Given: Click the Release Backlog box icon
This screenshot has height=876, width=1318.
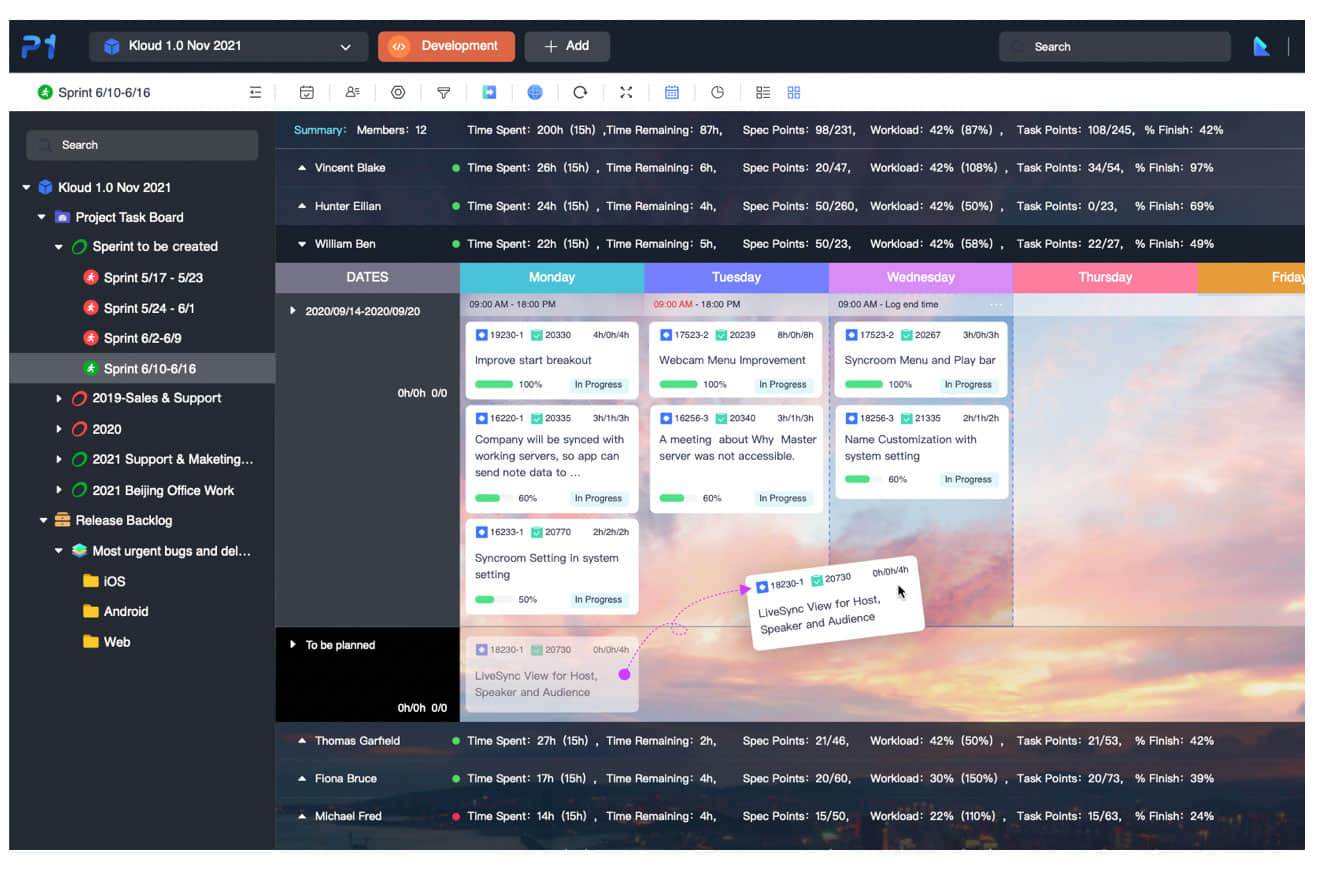Looking at the screenshot, I should (x=62, y=520).
